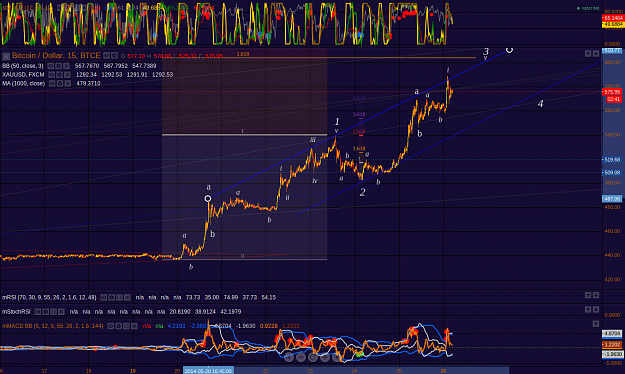This screenshot has width=625, height=374.
Task: Click the MA (1000, close) label
Action: click(x=24, y=83)
